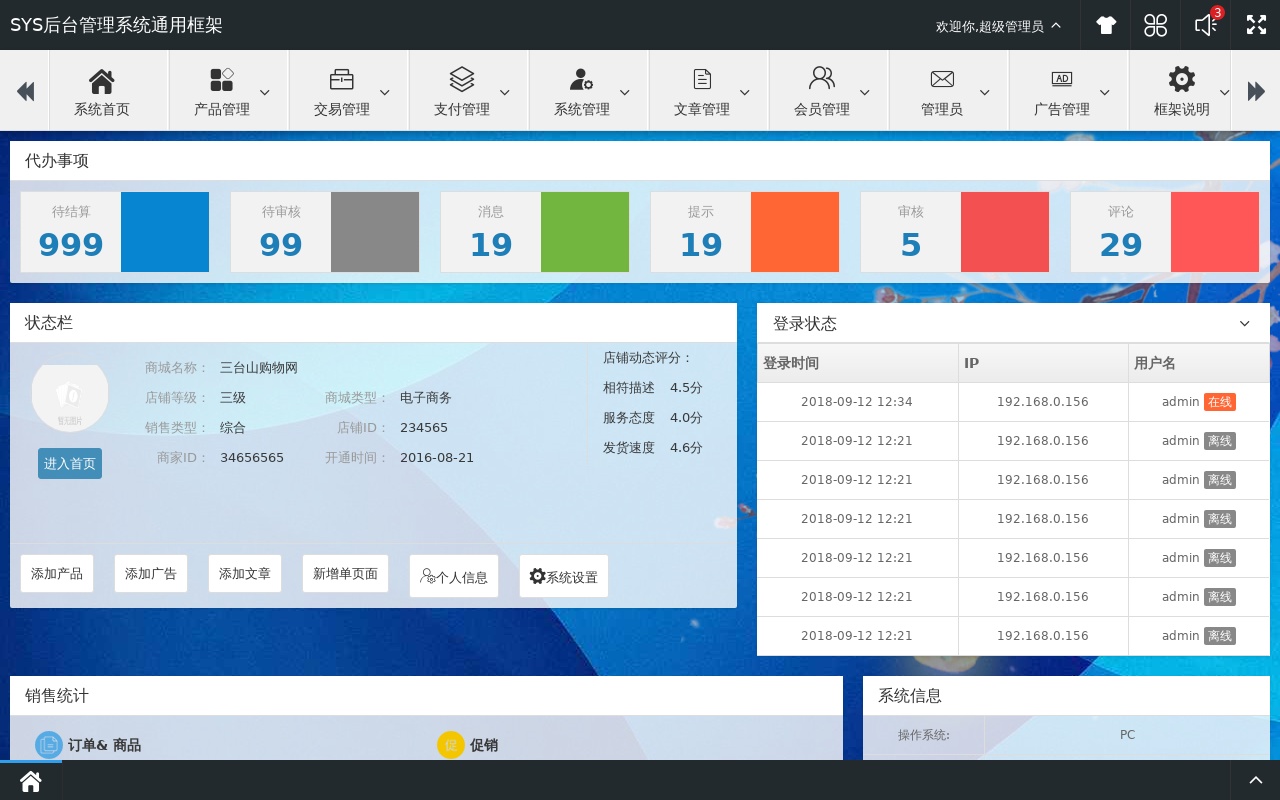Click the store logo placeholder image
The image size is (1280, 800).
point(70,398)
